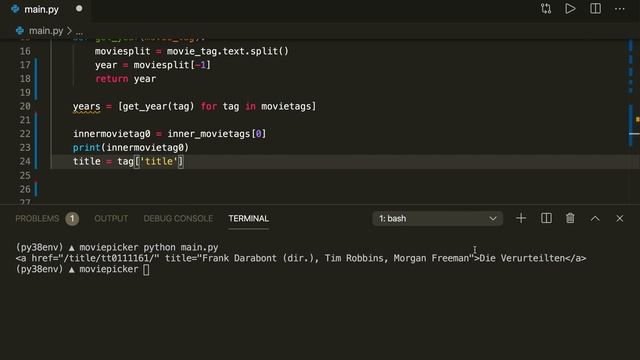640x360 pixels.
Task: Click 'print(innermovietag0)' code line
Action: [x=131, y=147]
